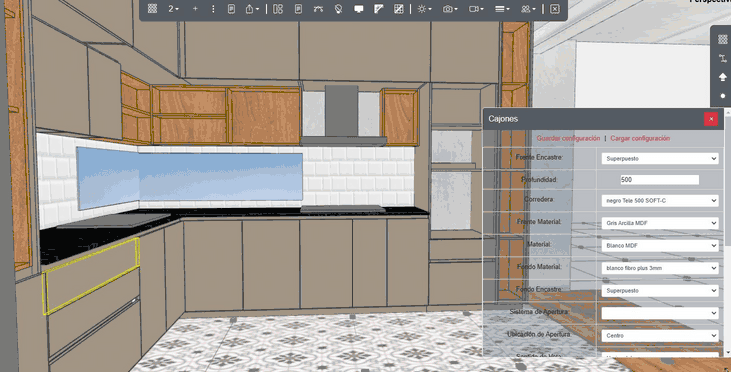Expand the Corredera dropdown

pos(660,200)
